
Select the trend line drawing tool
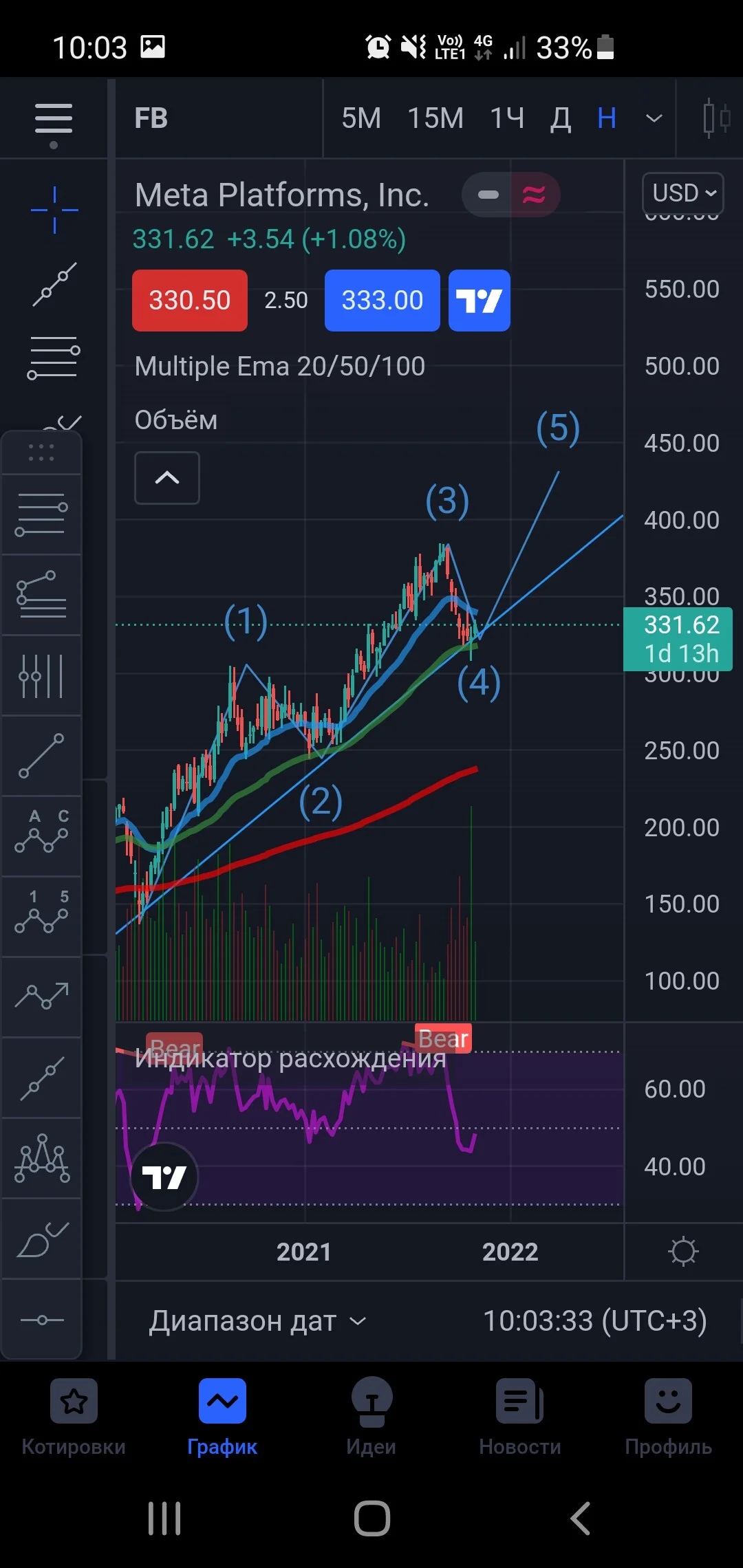click(x=54, y=284)
